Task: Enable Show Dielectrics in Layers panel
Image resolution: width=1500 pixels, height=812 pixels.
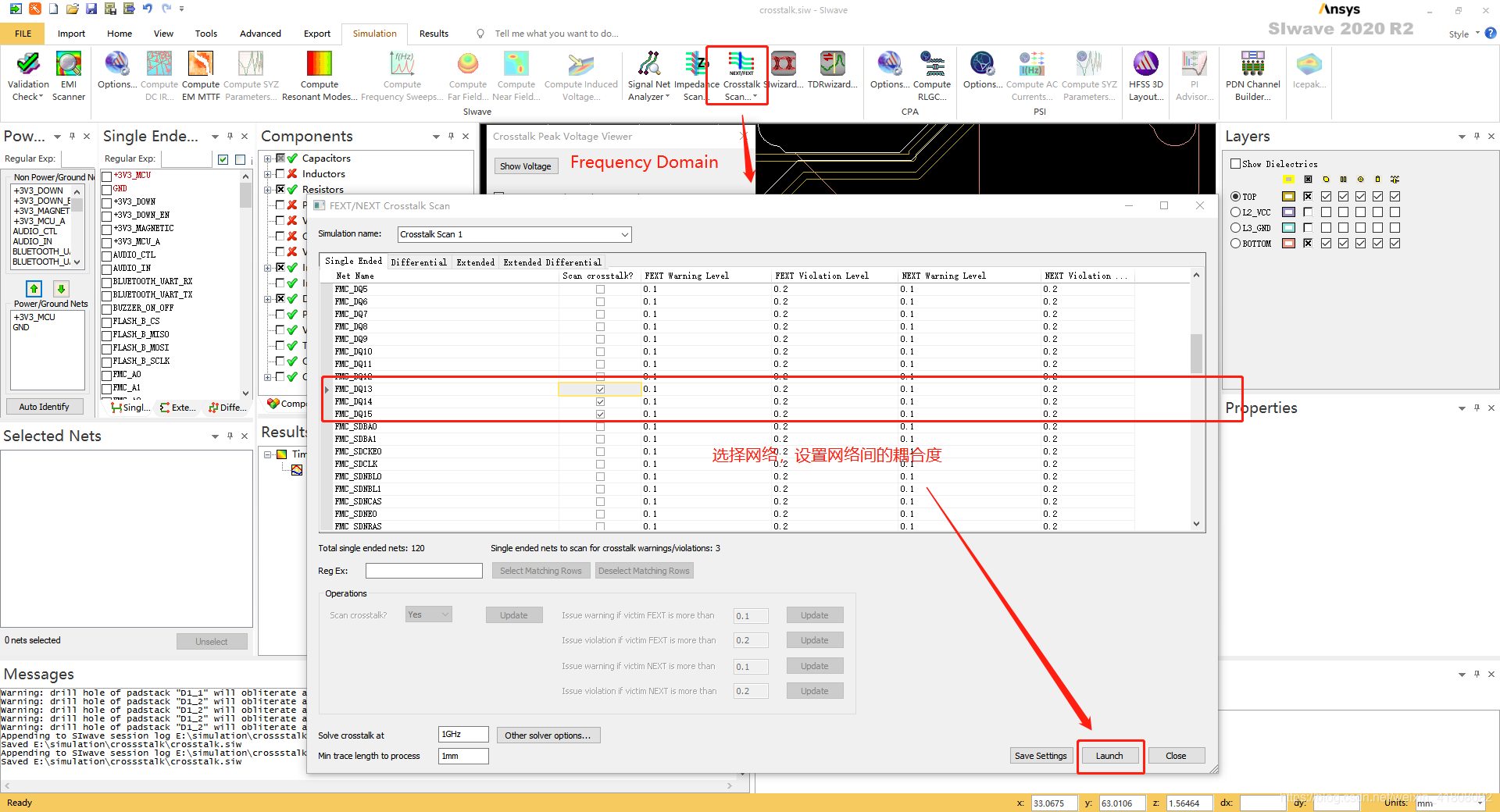Action: tap(1236, 164)
